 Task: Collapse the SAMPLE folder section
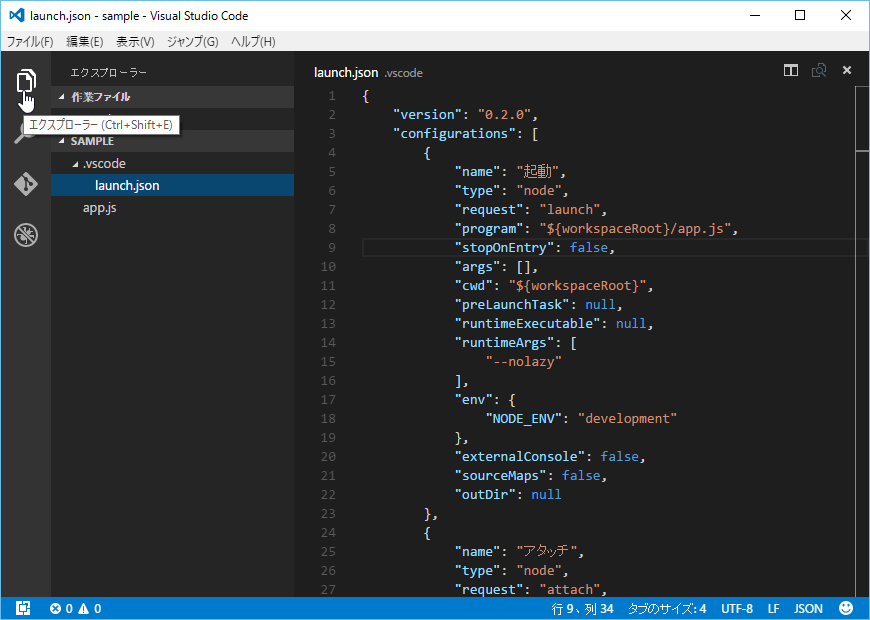[x=92, y=141]
